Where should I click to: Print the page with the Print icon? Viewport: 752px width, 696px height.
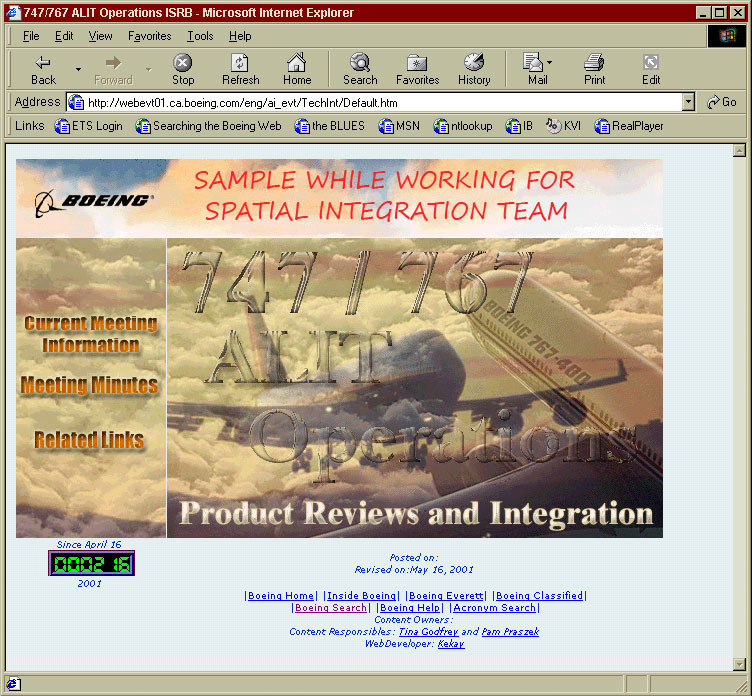click(x=594, y=63)
